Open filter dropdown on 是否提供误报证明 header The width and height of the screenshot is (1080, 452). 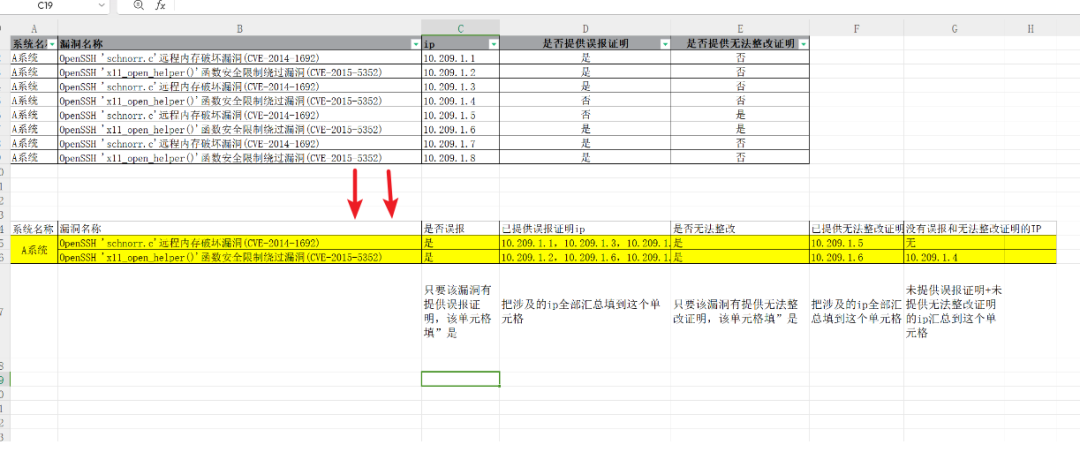(x=665, y=43)
